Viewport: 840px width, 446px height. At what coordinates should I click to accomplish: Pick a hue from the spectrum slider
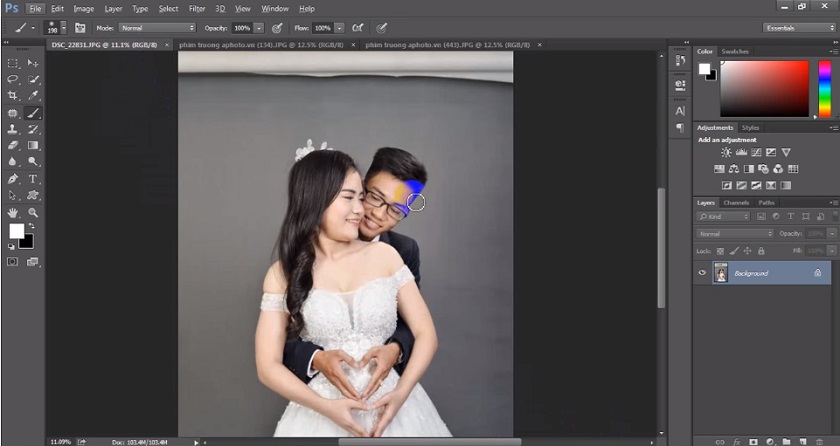click(x=824, y=88)
